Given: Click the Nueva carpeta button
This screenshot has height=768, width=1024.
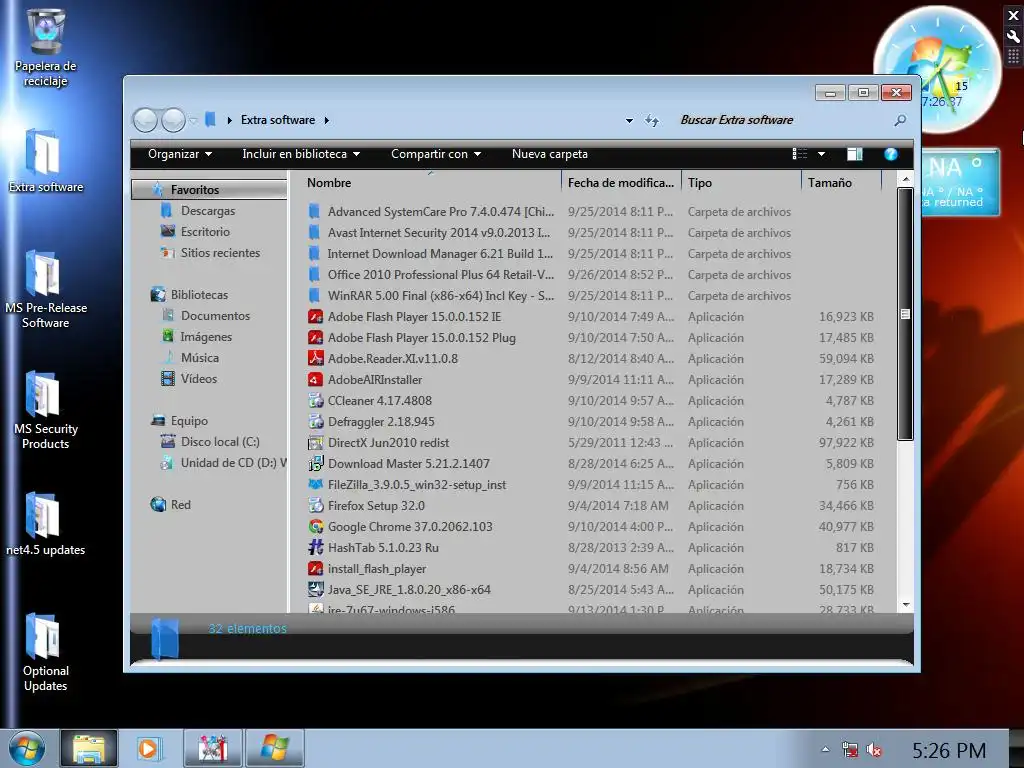Looking at the screenshot, I should tap(550, 154).
